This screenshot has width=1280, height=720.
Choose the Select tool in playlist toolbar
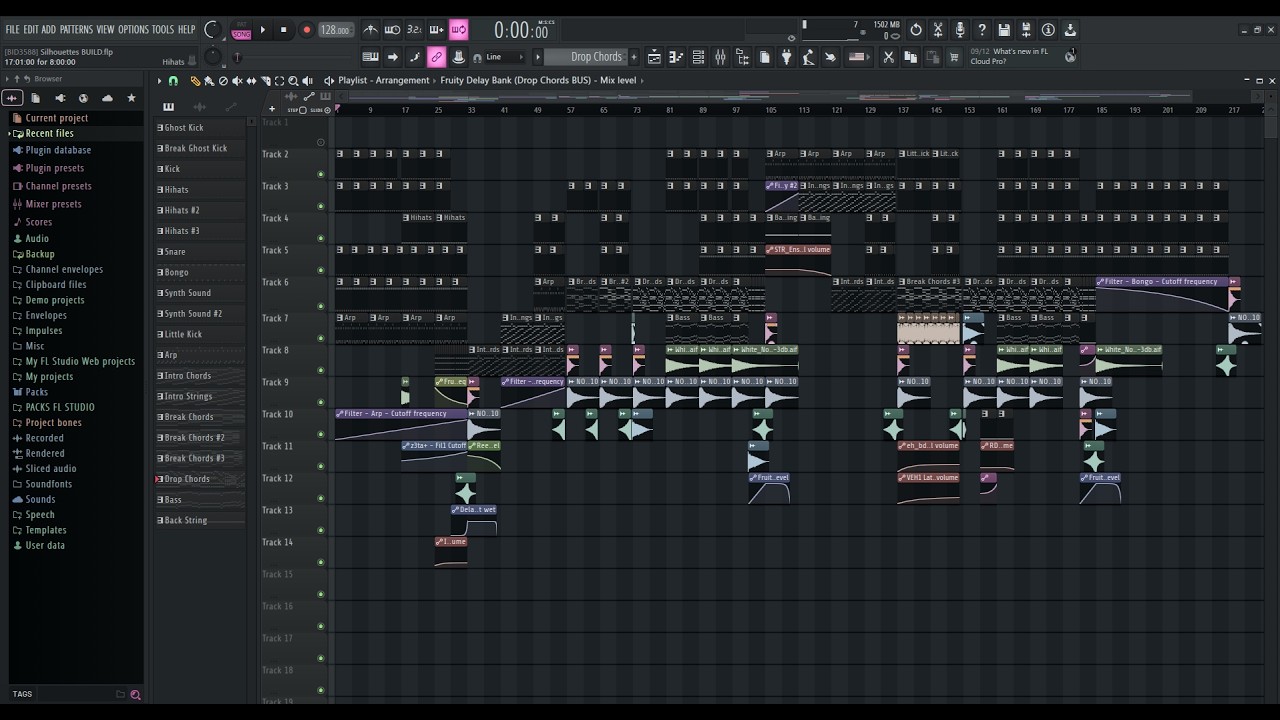(279, 80)
